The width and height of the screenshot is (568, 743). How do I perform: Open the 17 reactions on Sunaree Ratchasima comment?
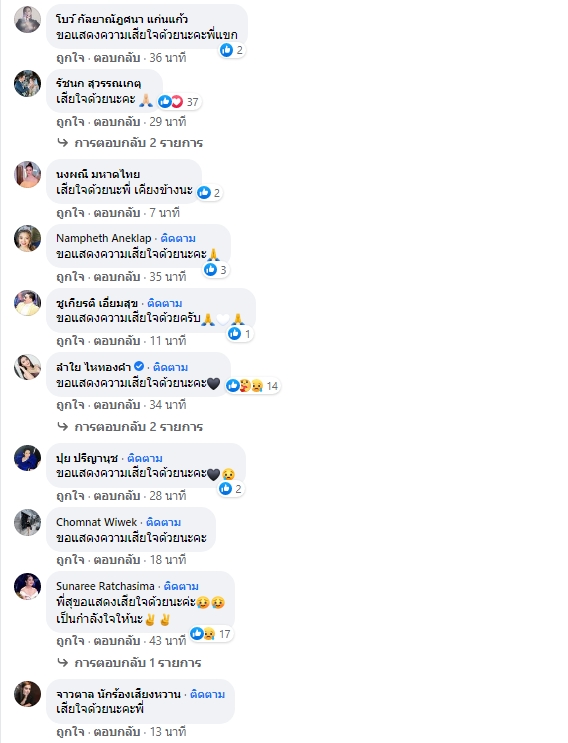[211, 634]
